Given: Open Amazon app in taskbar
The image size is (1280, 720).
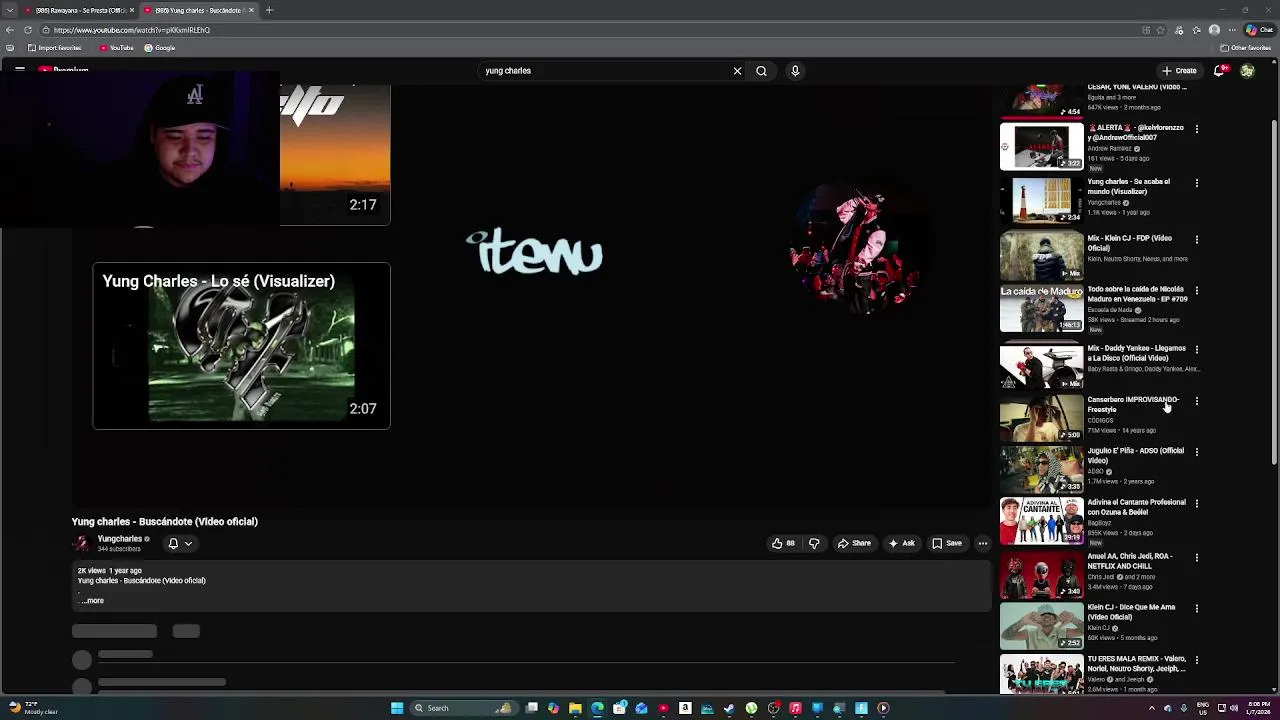Looking at the screenshot, I should (685, 708).
